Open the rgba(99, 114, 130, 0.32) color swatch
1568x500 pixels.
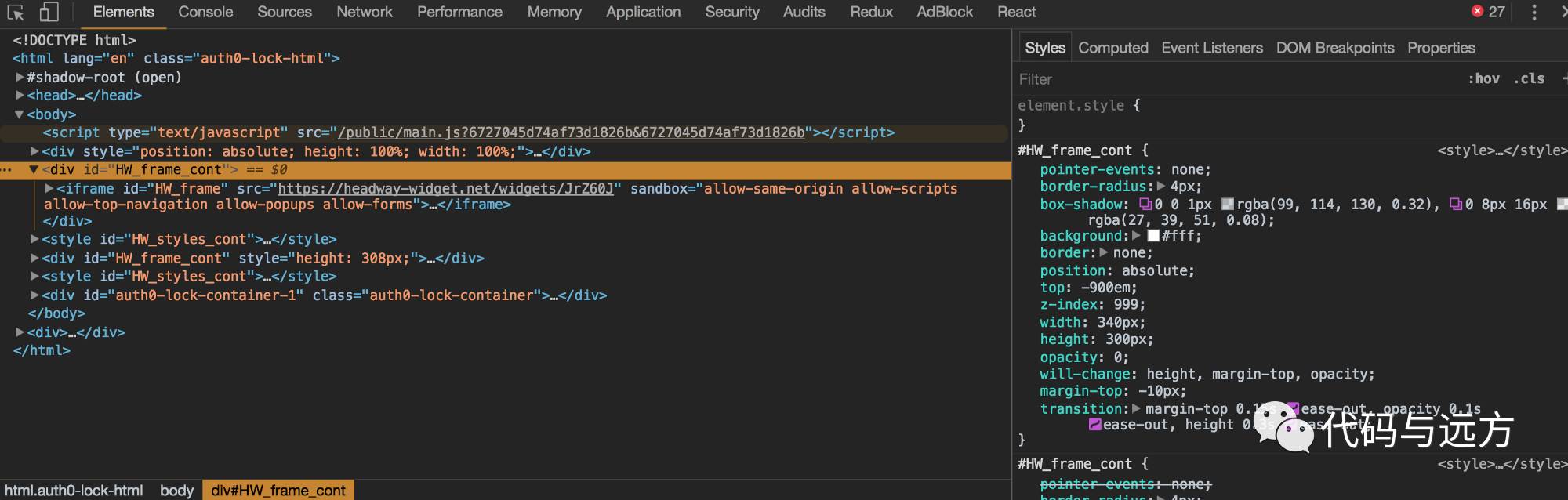tap(1228, 205)
